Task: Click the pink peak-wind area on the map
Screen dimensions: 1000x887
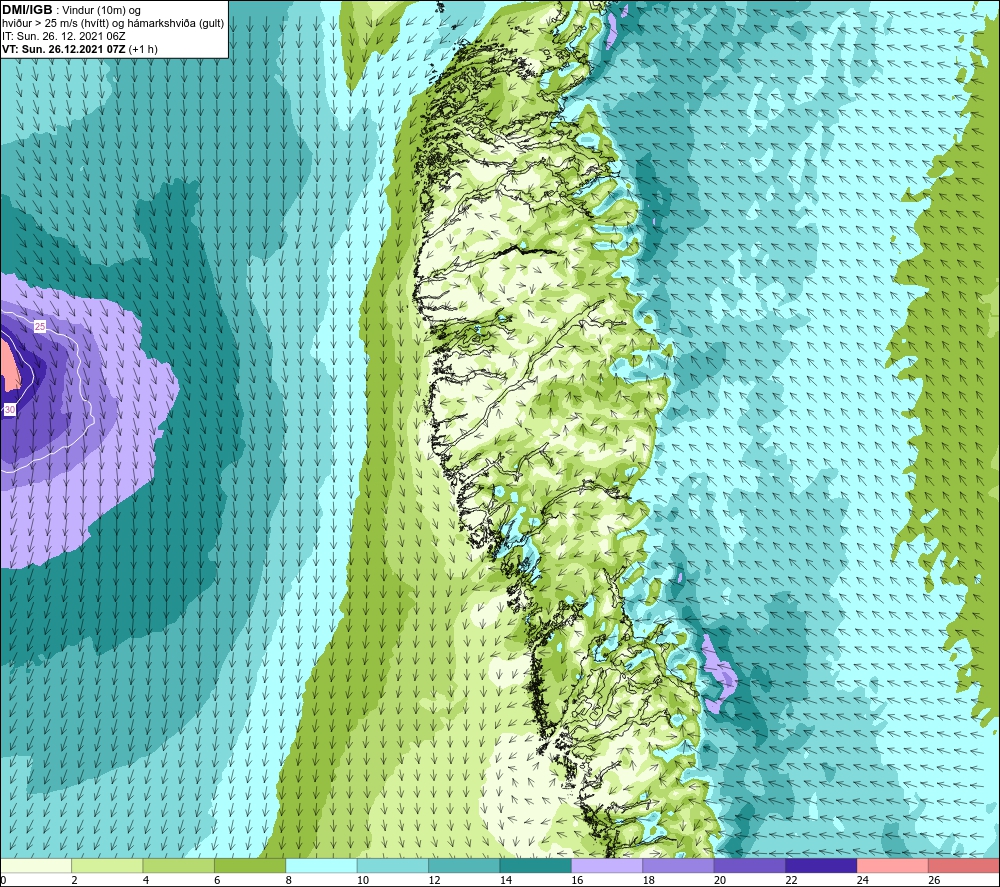Action: coord(10,367)
